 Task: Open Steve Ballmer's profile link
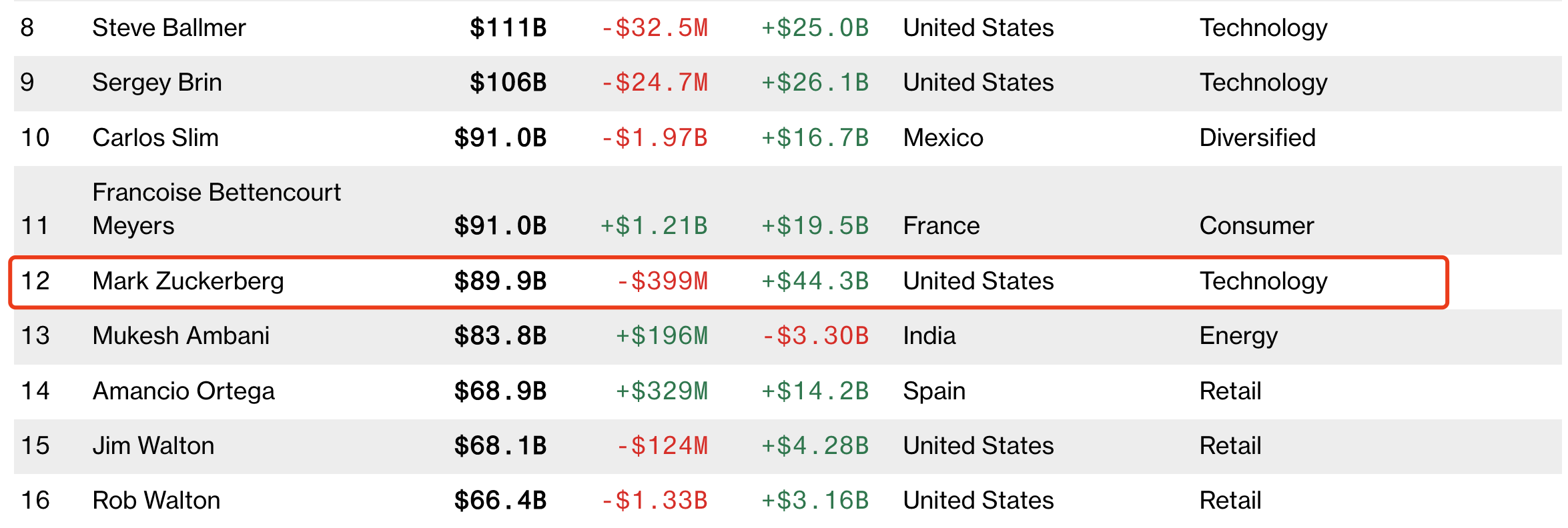tap(169, 28)
